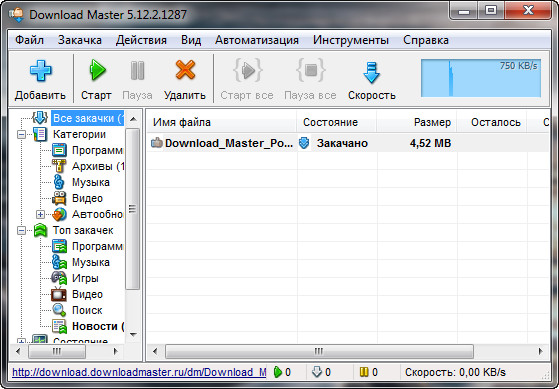Click the Старт все toolbar icon
Screen dimensions: 559x389
click(x=248, y=70)
